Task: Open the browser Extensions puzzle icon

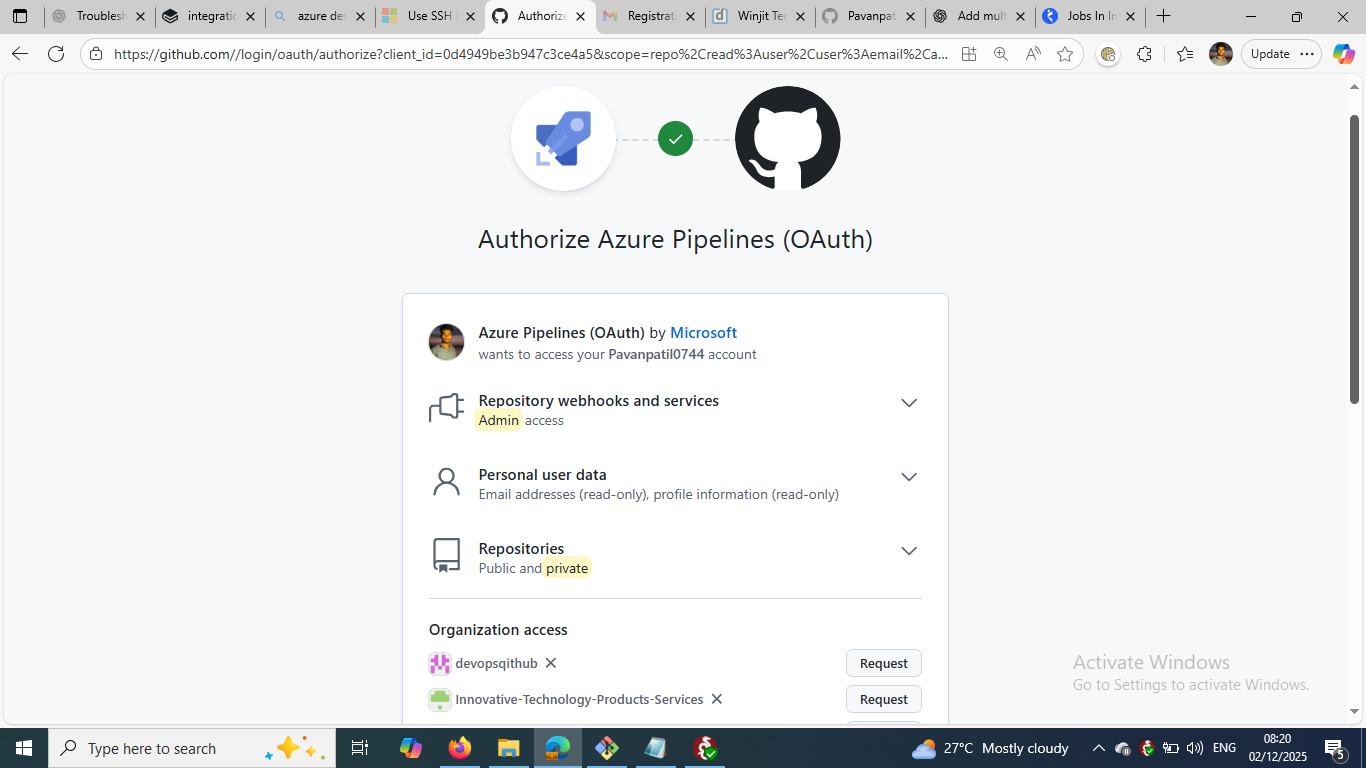Action: pyautogui.click(x=1144, y=54)
